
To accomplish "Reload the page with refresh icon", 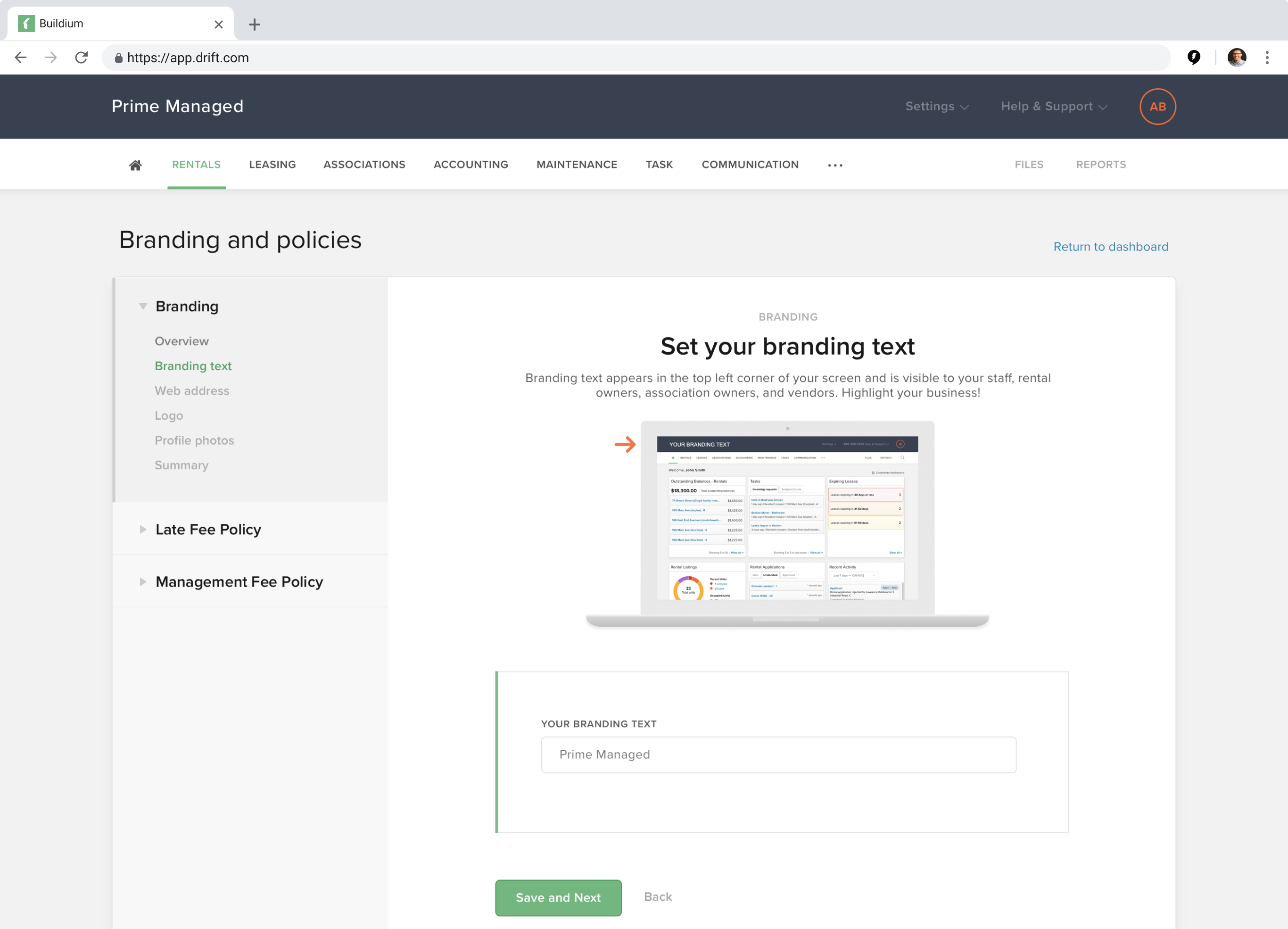I will coord(81,58).
